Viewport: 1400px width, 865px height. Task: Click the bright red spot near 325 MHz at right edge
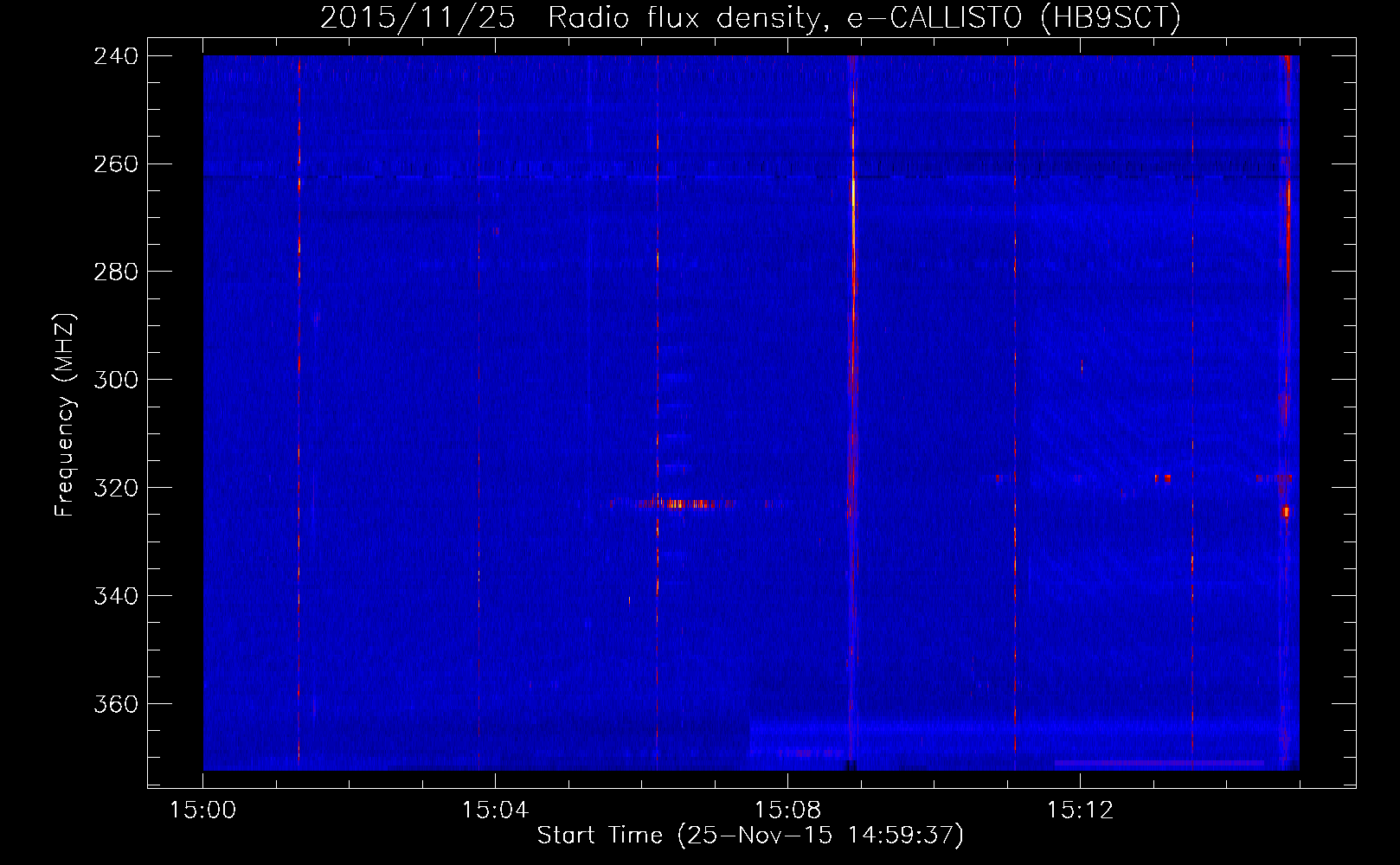[1286, 512]
